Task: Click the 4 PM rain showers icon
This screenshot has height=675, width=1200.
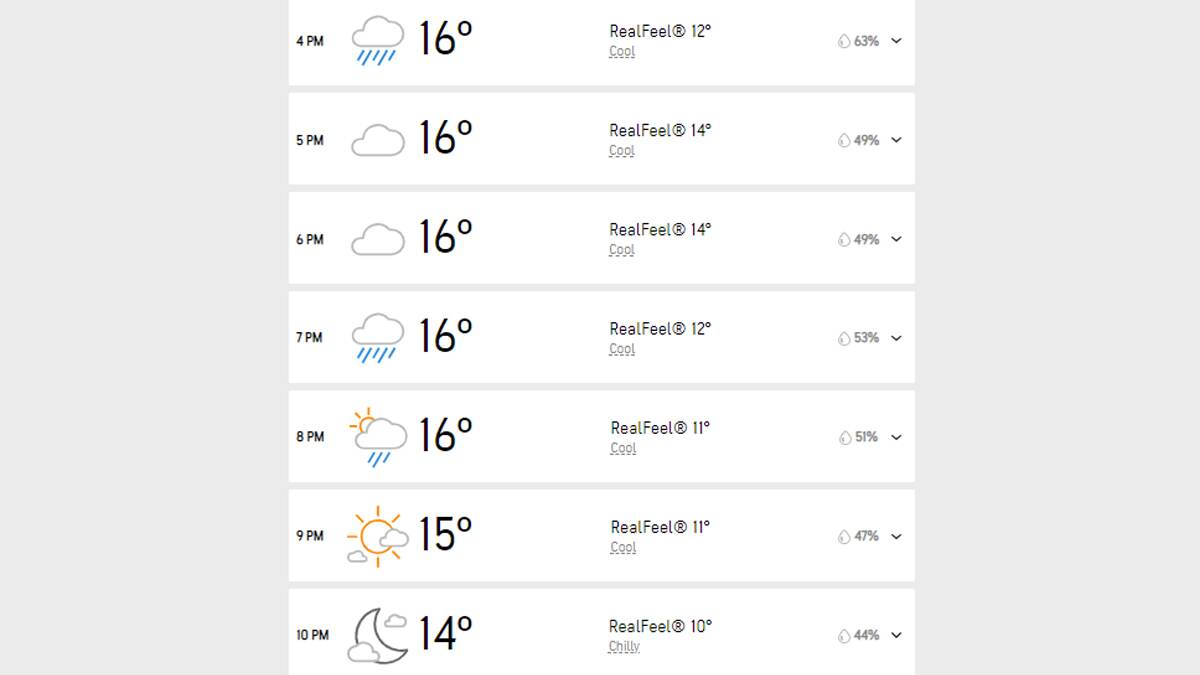Action: (378, 41)
